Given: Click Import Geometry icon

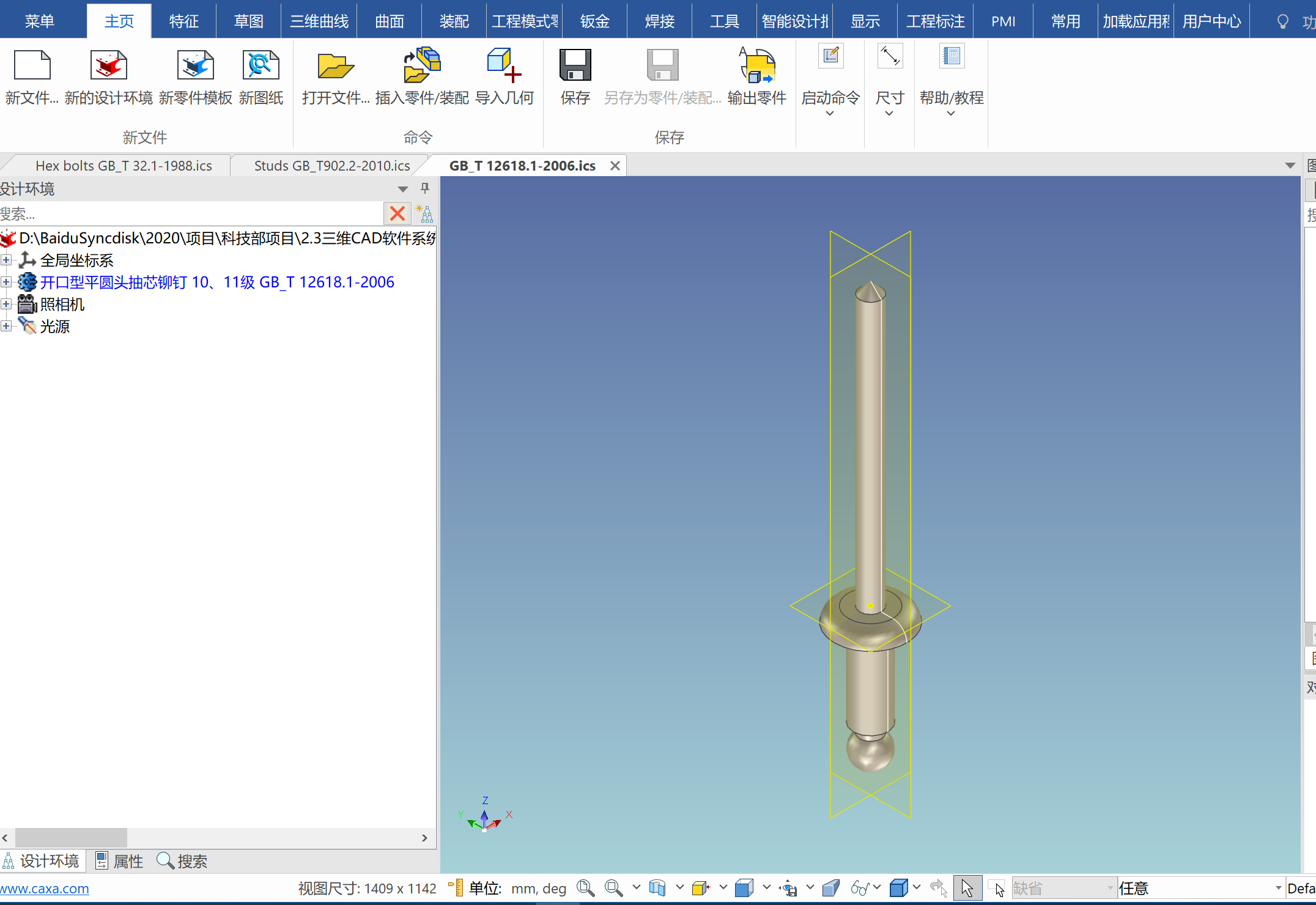Looking at the screenshot, I should pyautogui.click(x=504, y=66).
